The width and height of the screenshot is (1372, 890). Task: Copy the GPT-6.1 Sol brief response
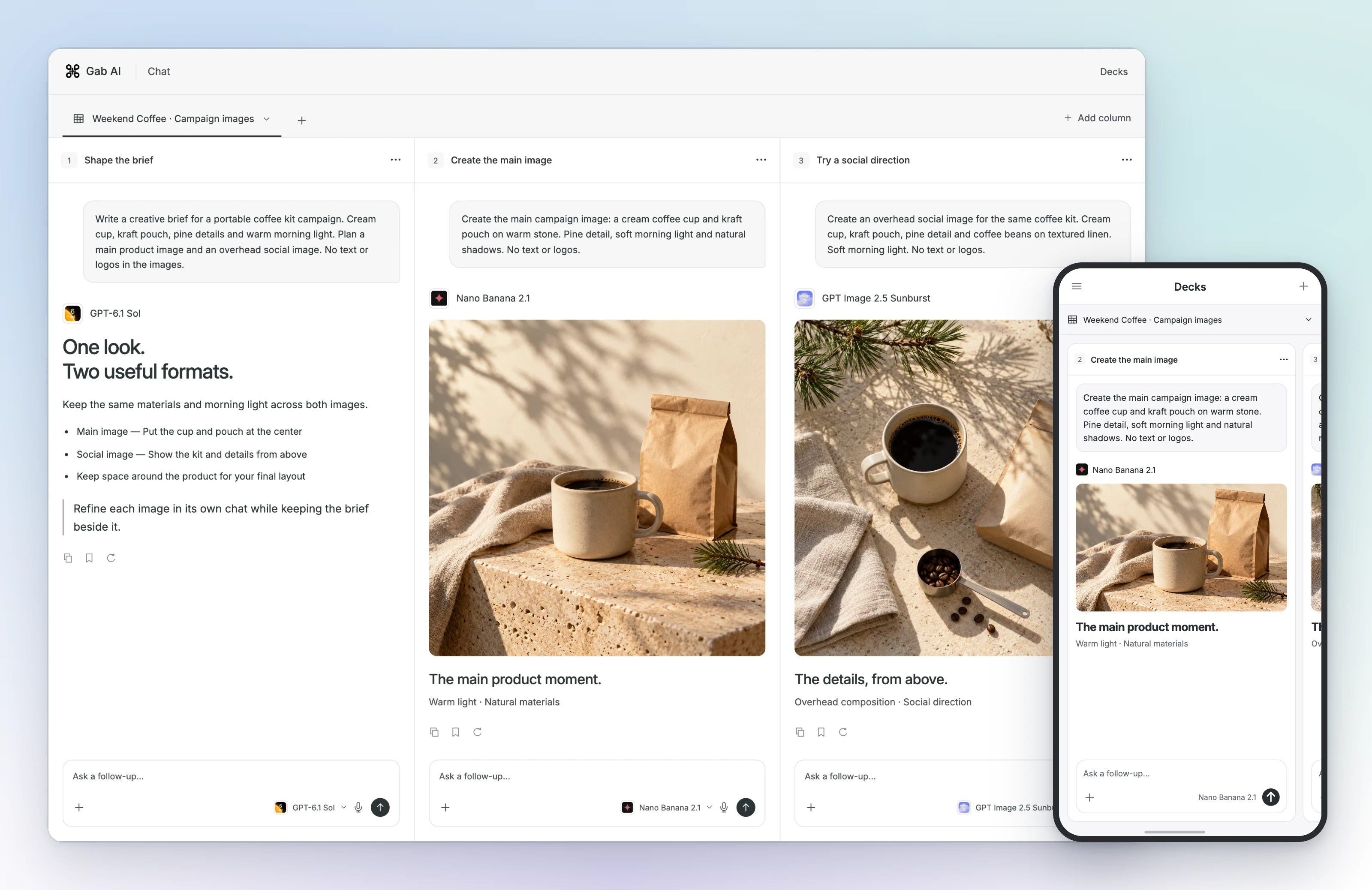[x=68, y=557]
